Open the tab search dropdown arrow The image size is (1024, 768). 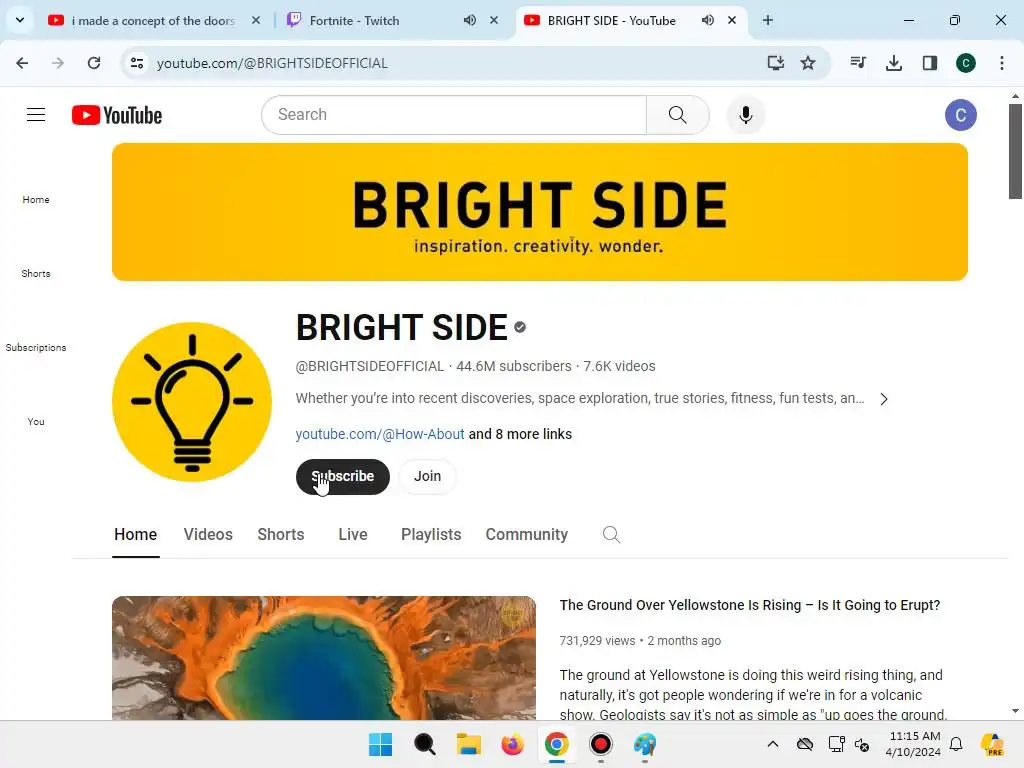tap(20, 20)
